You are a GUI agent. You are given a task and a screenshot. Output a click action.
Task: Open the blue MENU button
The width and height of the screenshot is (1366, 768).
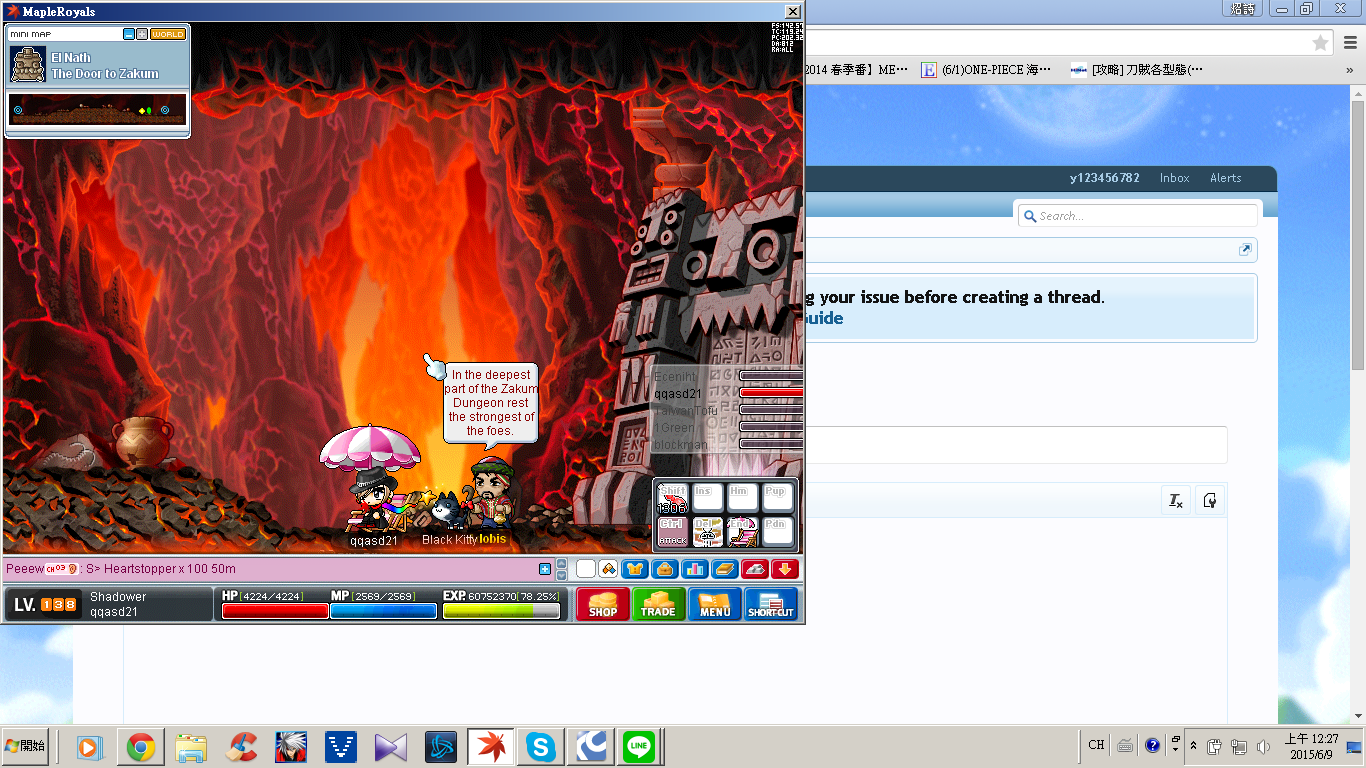click(x=714, y=604)
